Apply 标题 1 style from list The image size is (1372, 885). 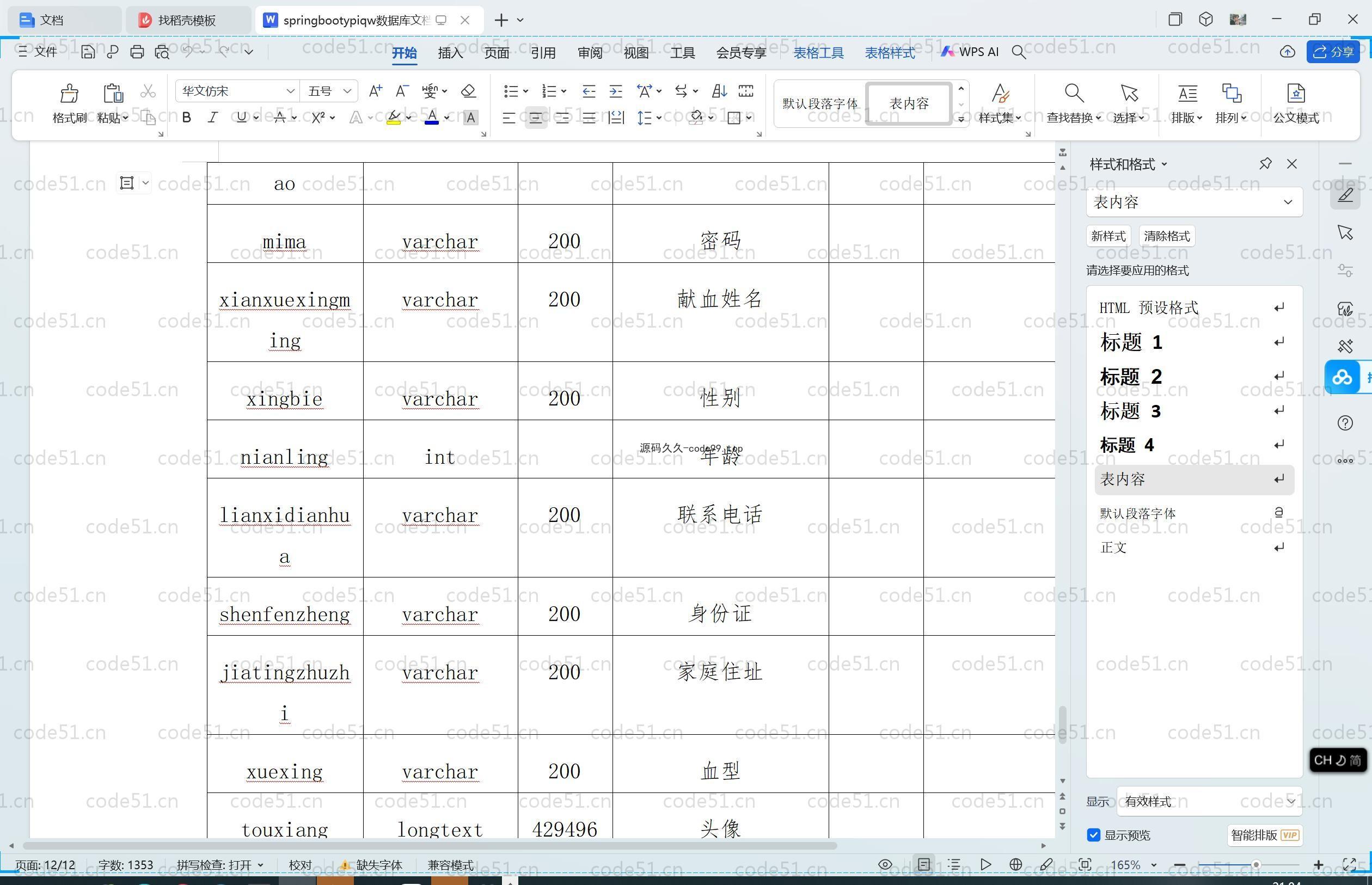(x=1194, y=342)
